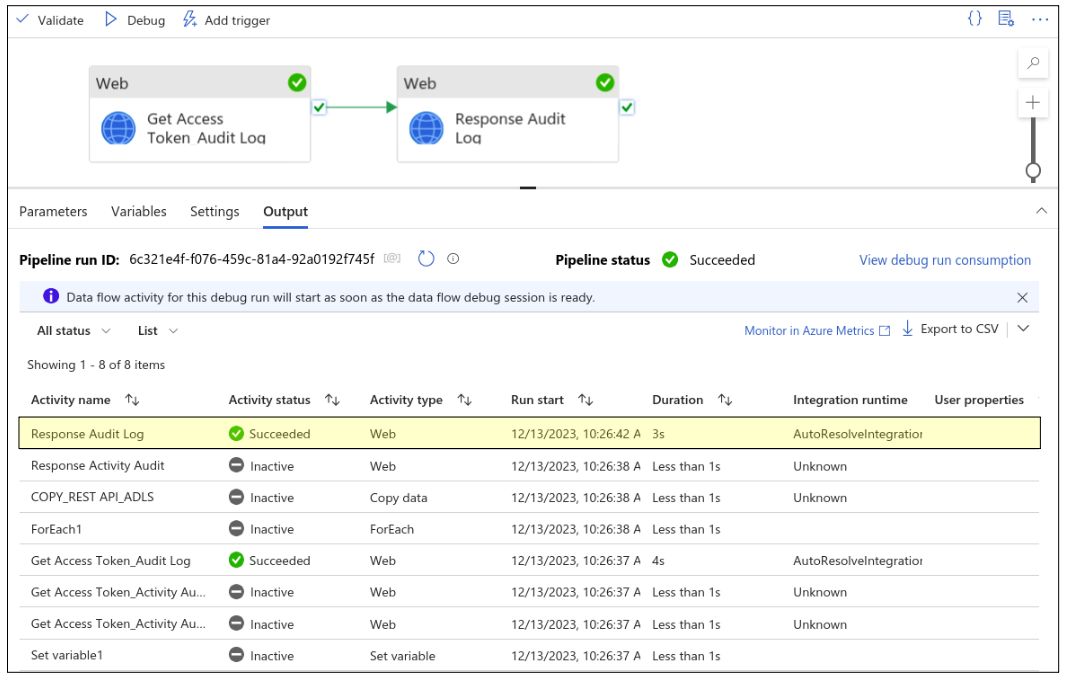1070x678 pixels.
Task: Click the canvas zoom slider handle
Action: 1033,171
